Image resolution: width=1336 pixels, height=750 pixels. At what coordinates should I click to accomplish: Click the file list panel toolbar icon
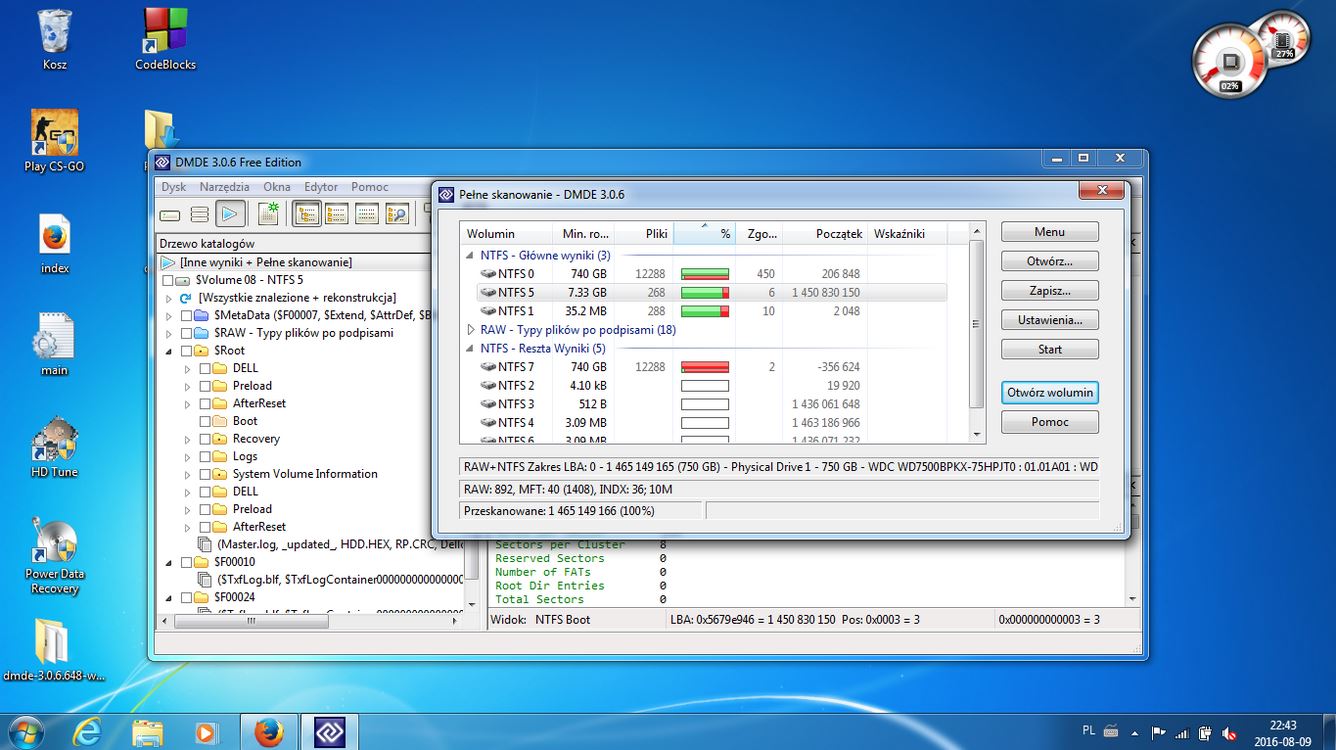coord(337,214)
